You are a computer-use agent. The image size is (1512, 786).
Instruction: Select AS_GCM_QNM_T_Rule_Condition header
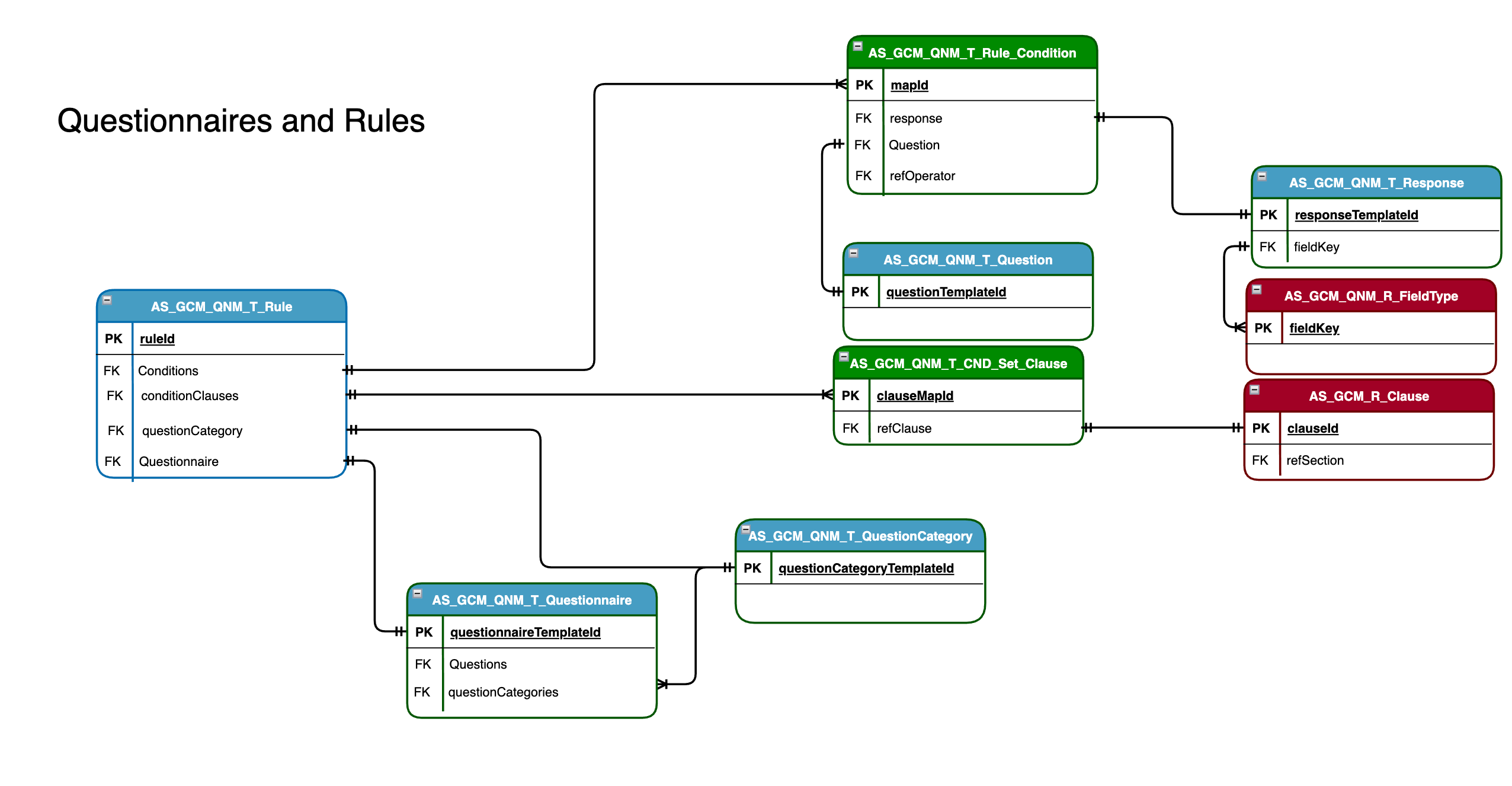click(972, 53)
